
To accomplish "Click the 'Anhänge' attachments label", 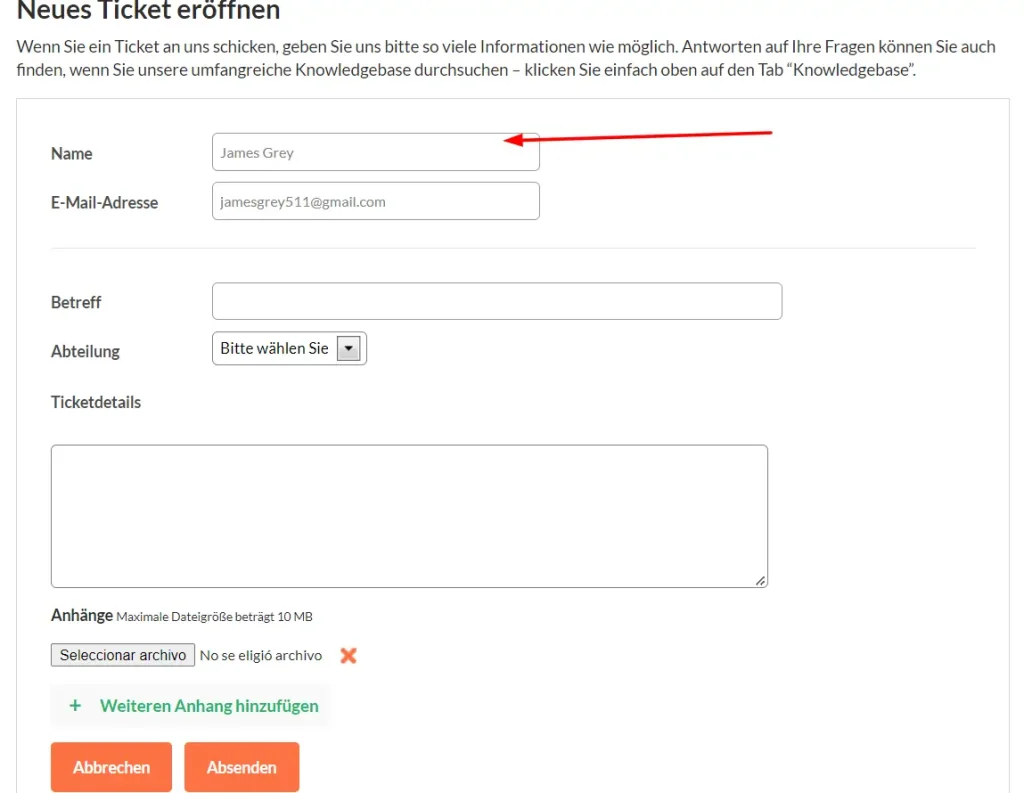I will pyautogui.click(x=81, y=616).
